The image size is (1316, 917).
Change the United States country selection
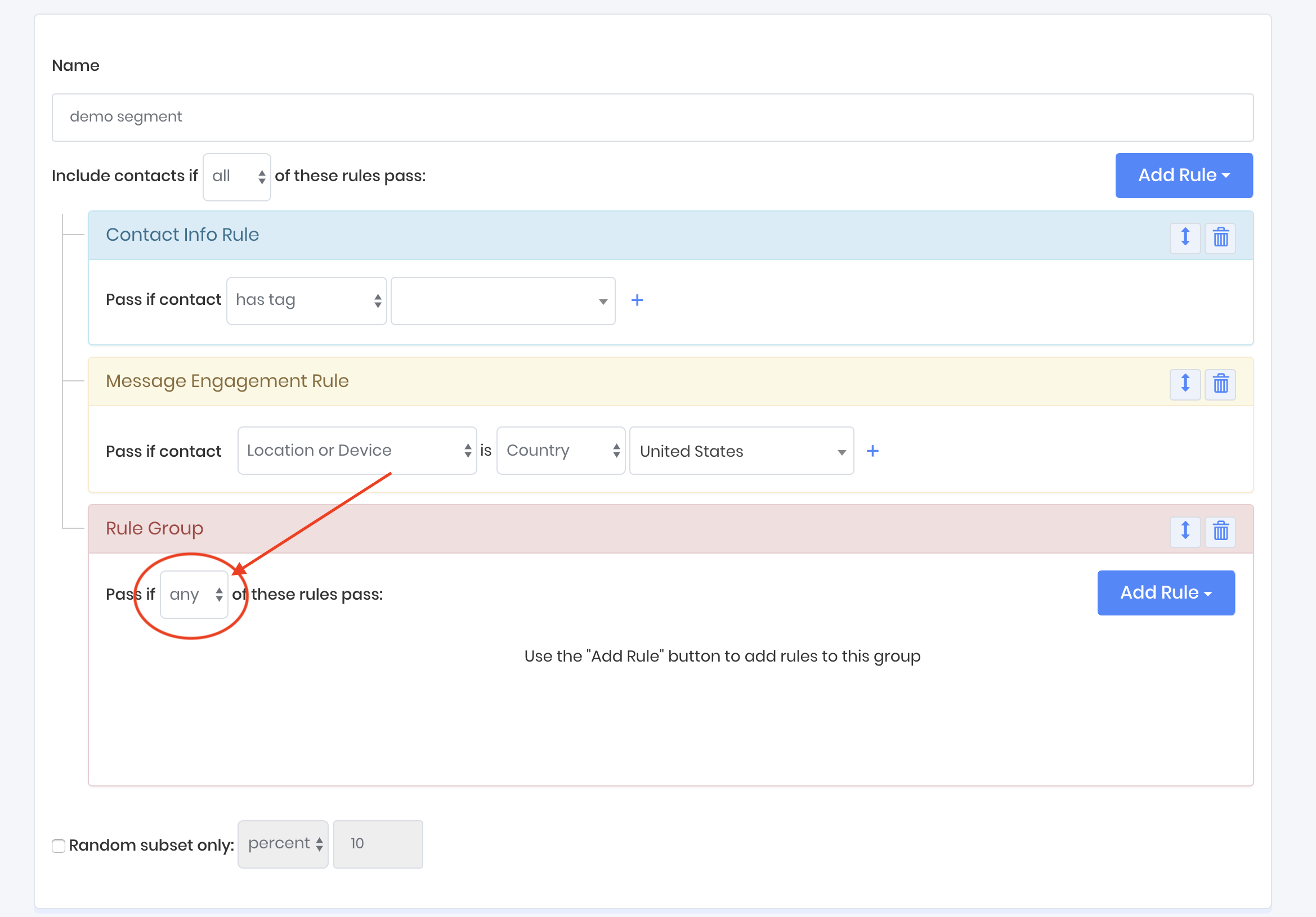[x=741, y=451]
